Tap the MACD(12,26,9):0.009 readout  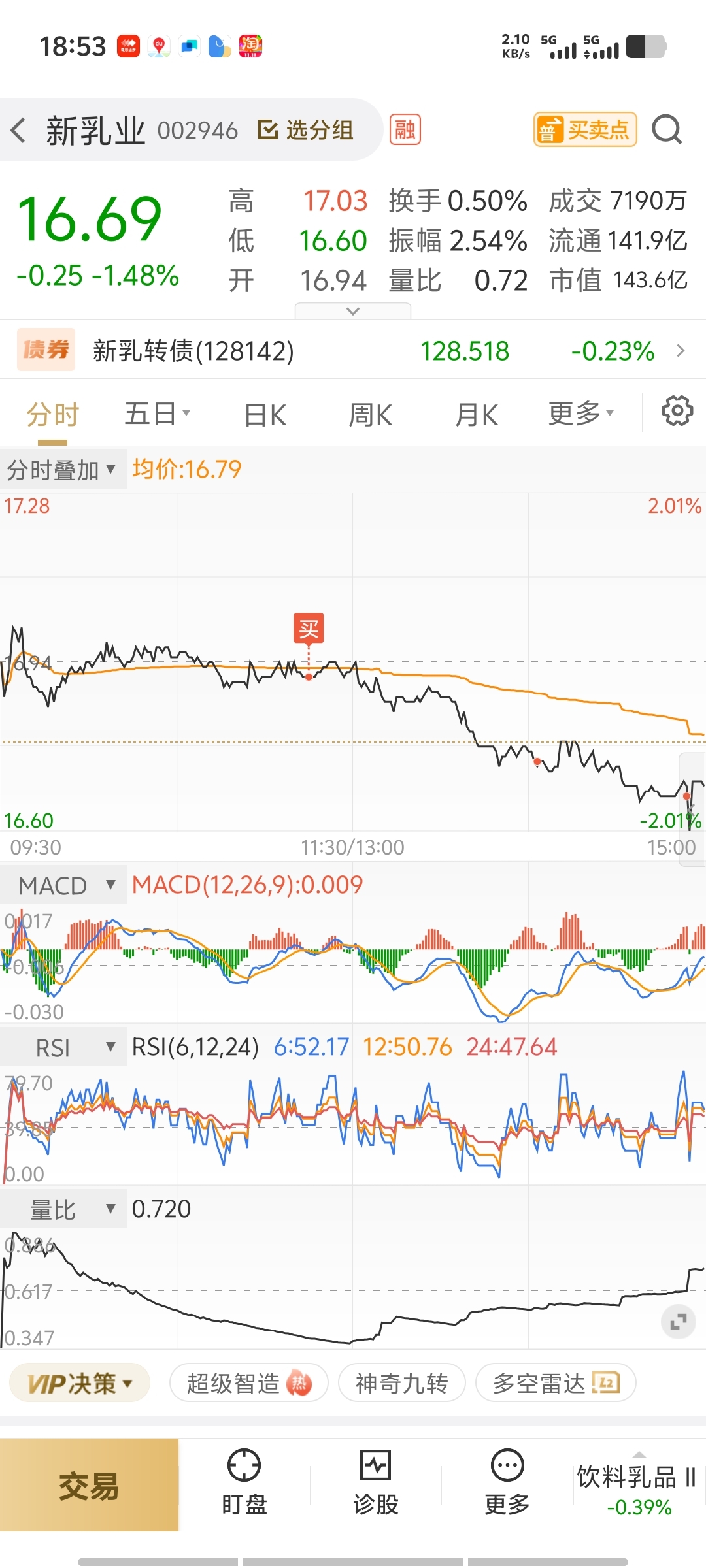pyautogui.click(x=247, y=885)
